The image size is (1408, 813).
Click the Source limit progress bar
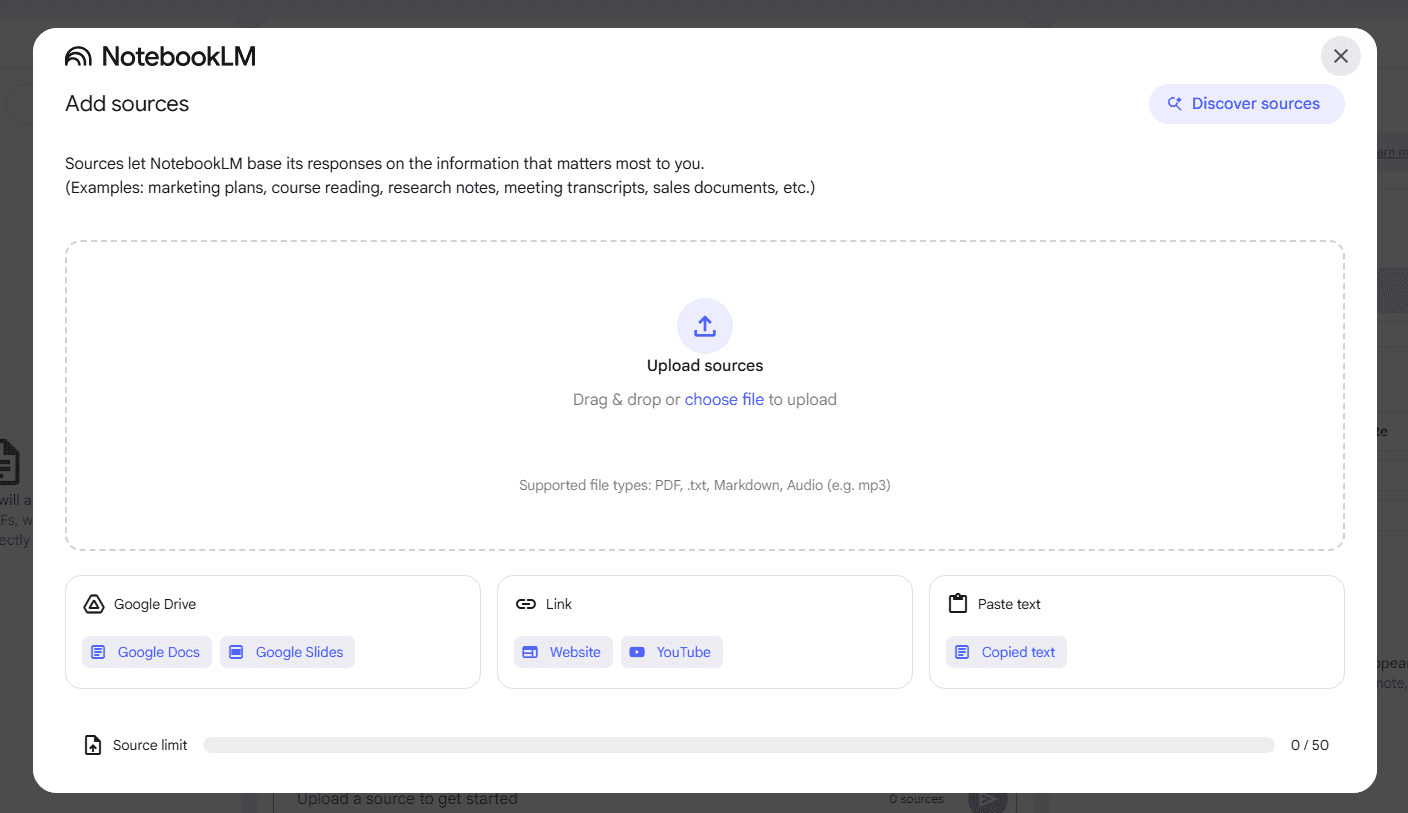739,745
